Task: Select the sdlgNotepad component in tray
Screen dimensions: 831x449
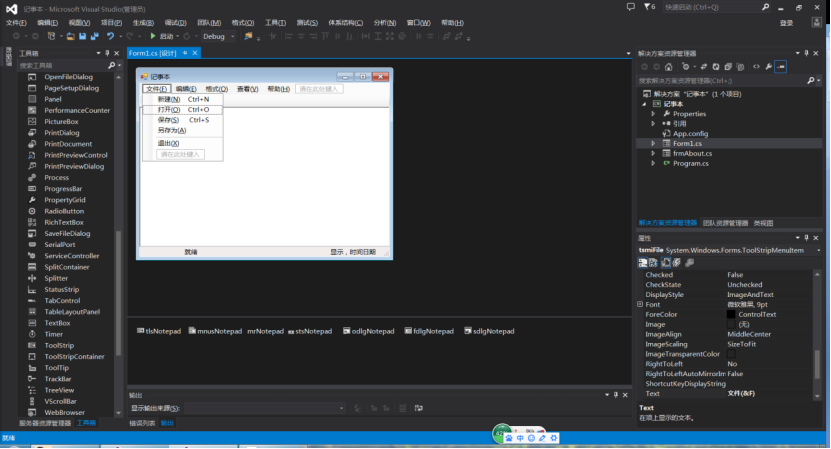Action: (489, 331)
